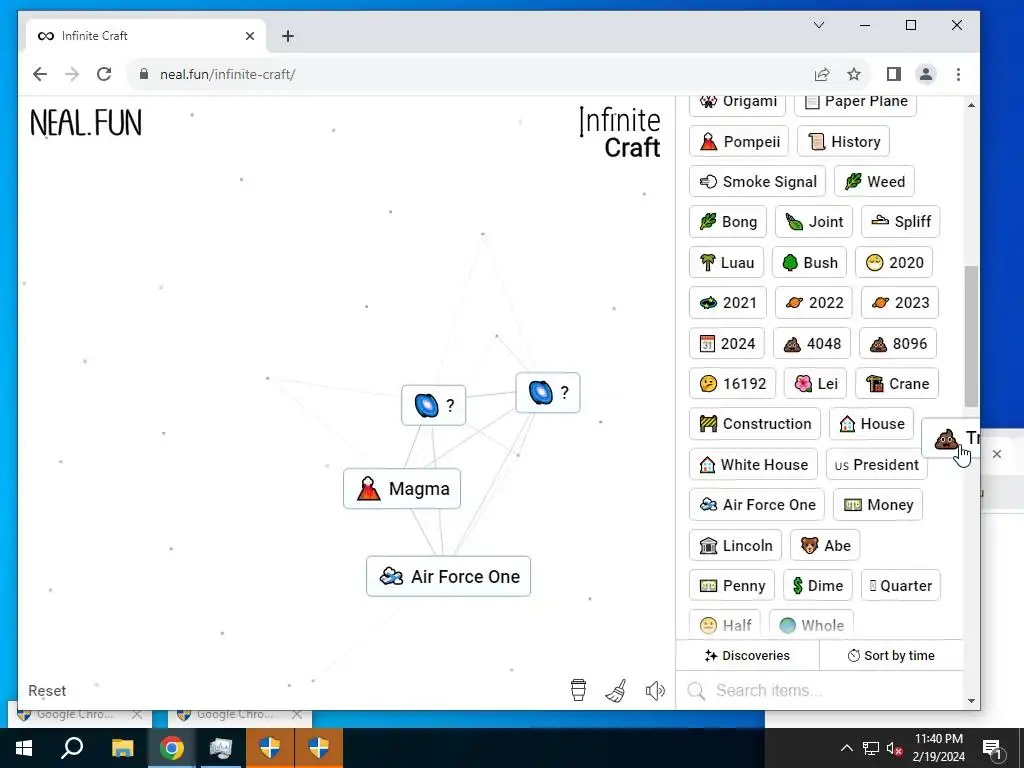Viewport: 1024px width, 768px height.
Task: Open the notification center icon
Action: click(992, 748)
